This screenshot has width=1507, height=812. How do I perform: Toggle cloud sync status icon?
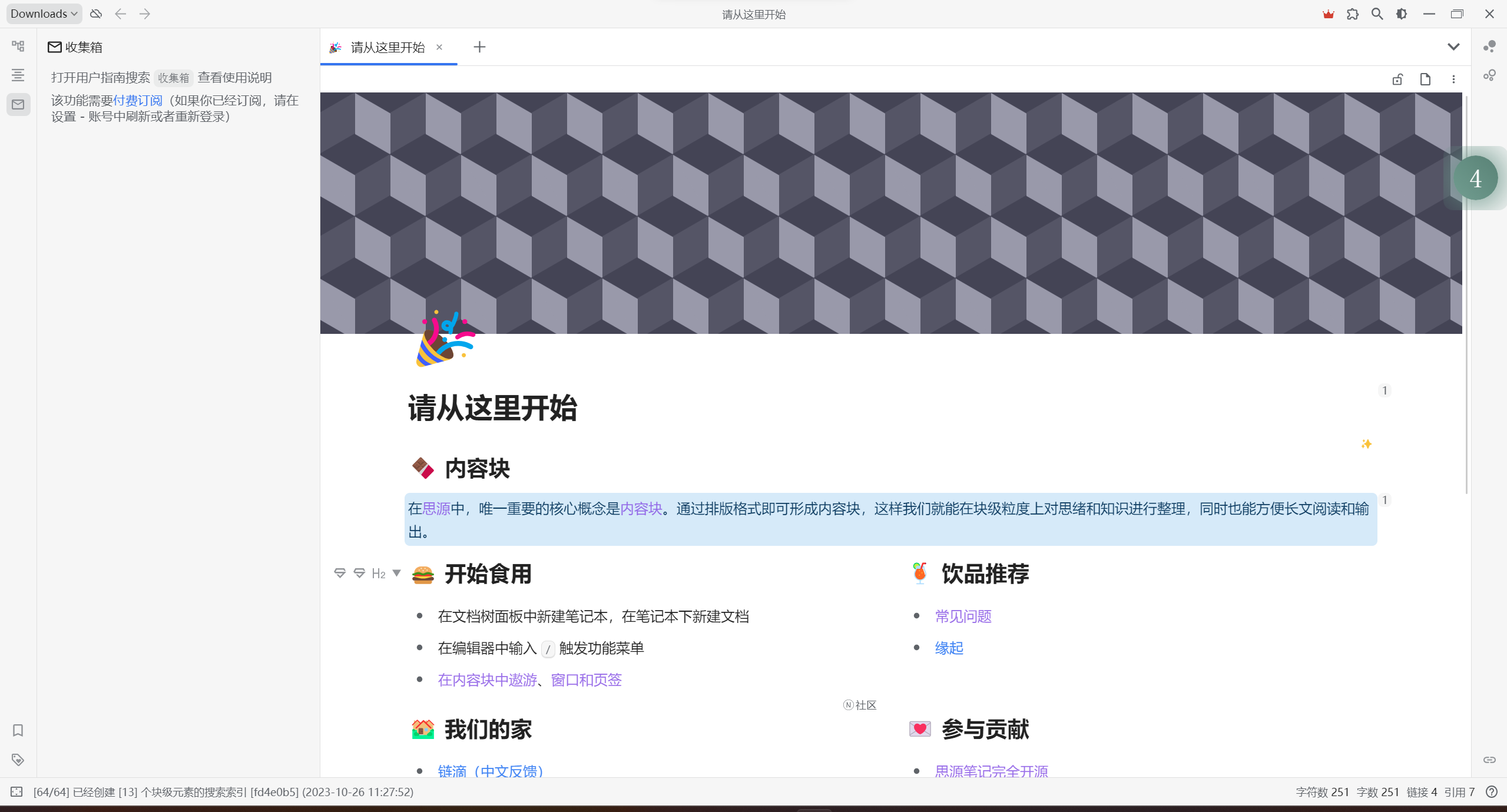click(x=96, y=14)
